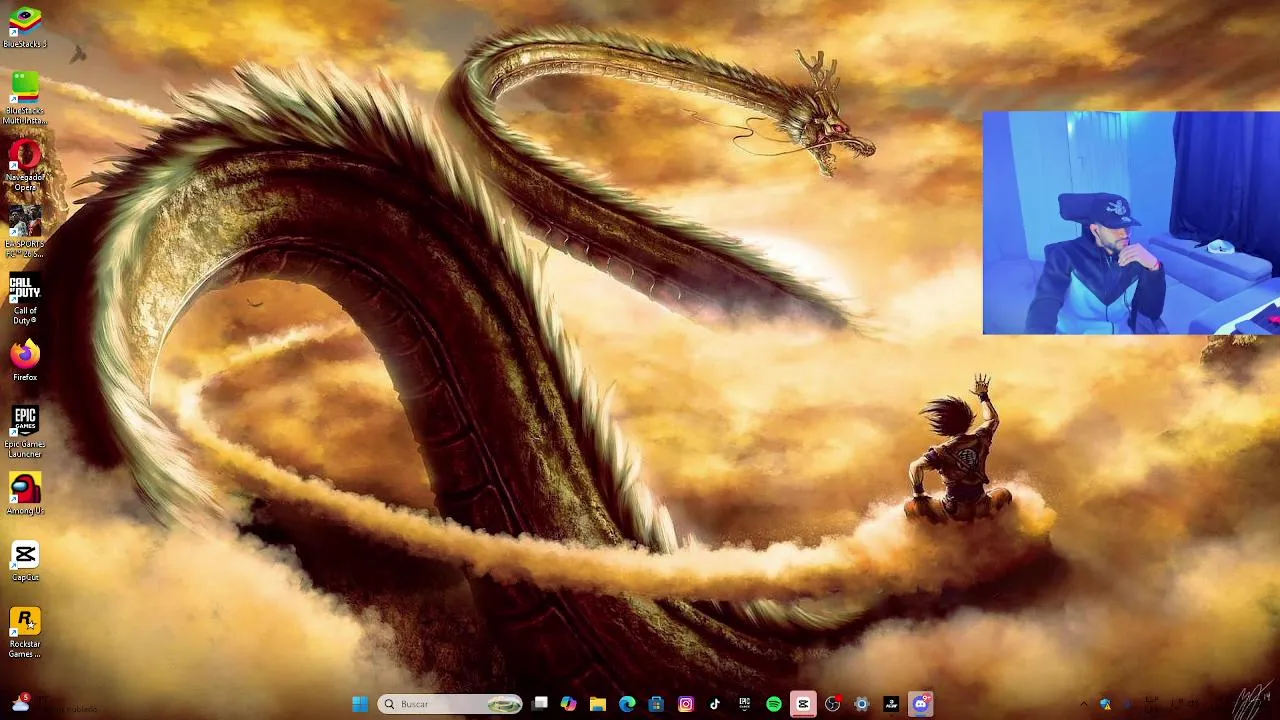
Task: Select the Navegador Opera desktop icon
Action: tap(25, 165)
